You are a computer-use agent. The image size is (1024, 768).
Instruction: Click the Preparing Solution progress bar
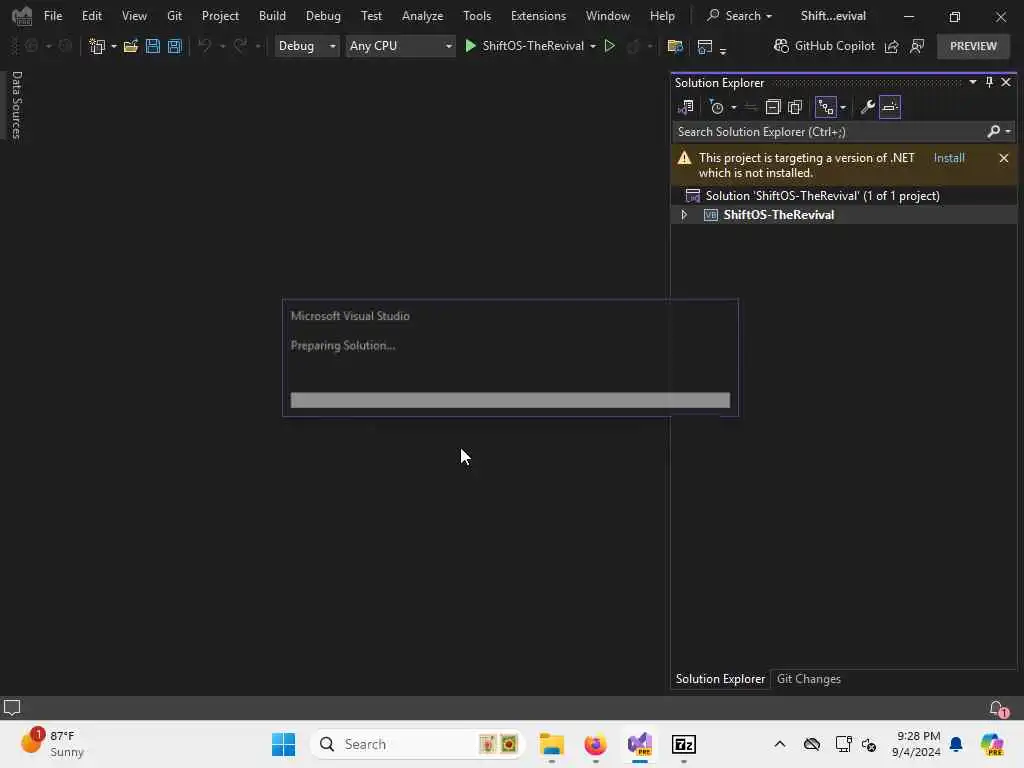pyautogui.click(x=510, y=400)
